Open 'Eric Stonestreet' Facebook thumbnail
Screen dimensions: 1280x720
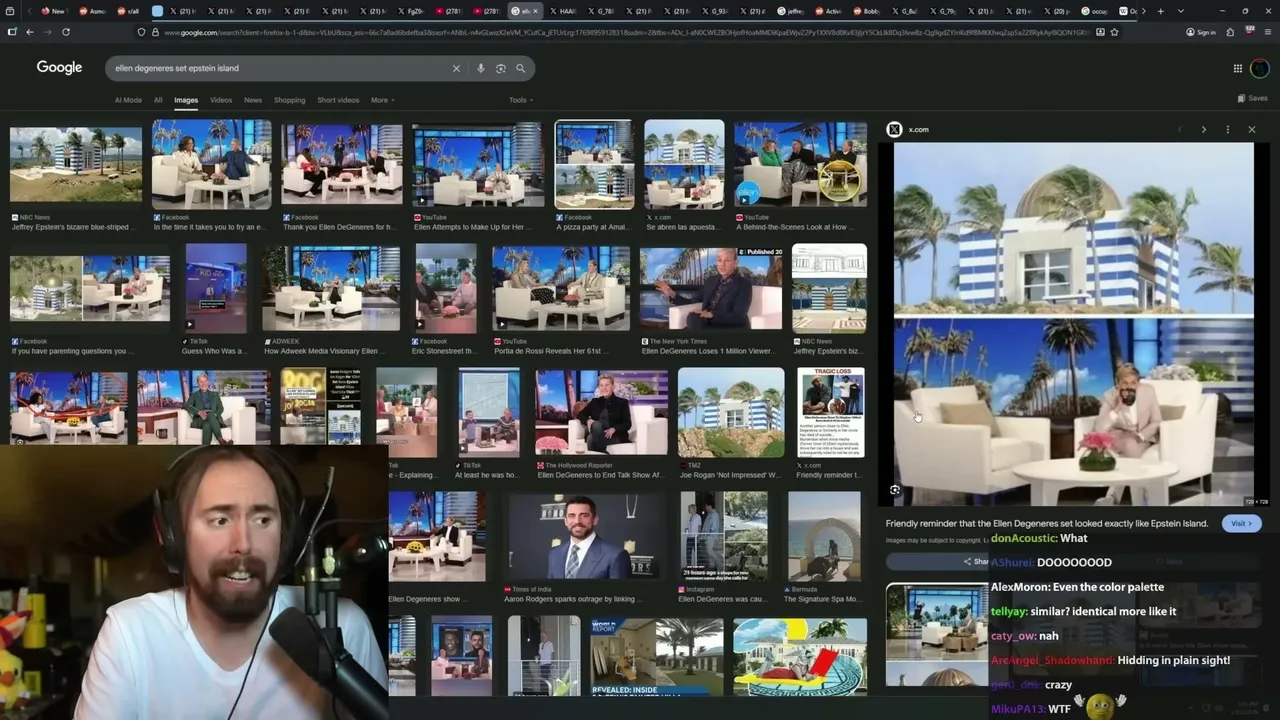coord(446,288)
